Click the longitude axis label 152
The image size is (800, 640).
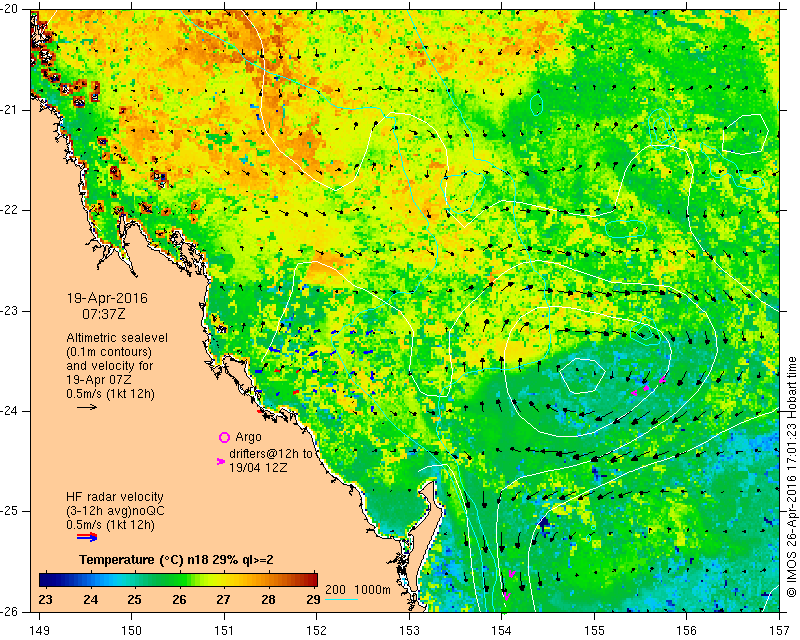317,631
